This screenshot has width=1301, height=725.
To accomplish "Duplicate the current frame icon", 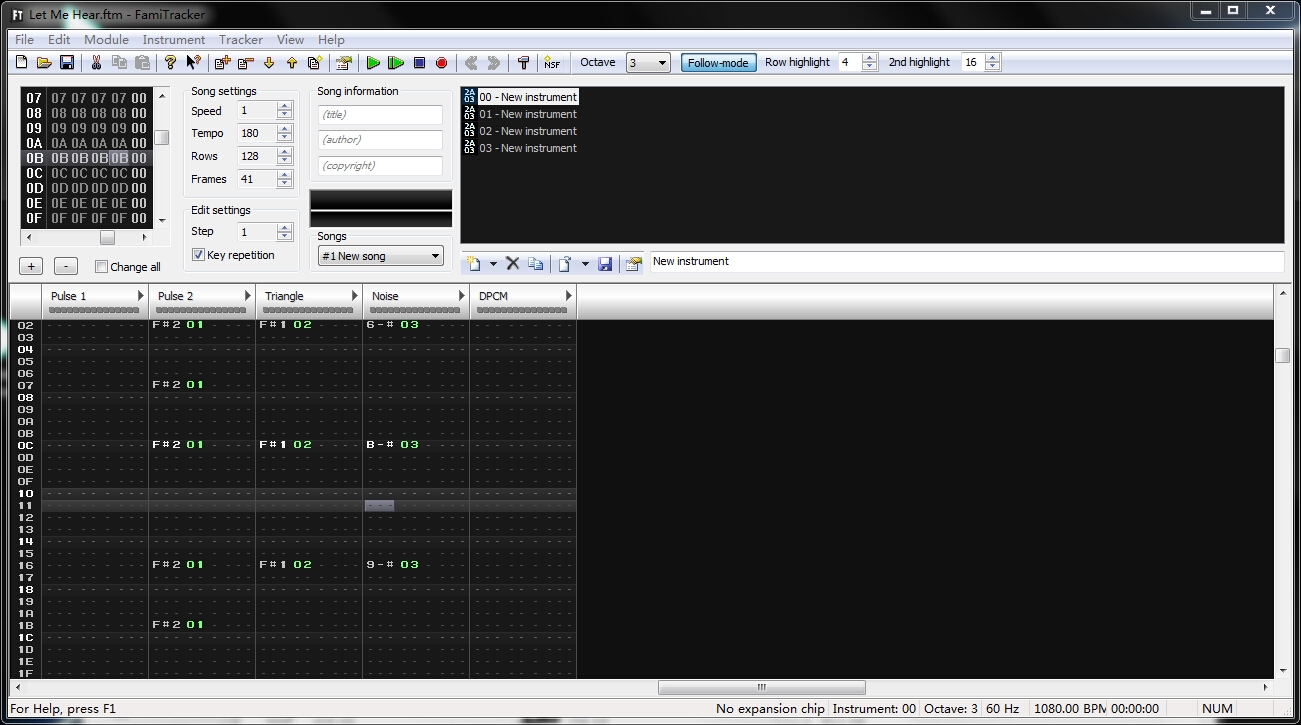I will pyautogui.click(x=314, y=63).
